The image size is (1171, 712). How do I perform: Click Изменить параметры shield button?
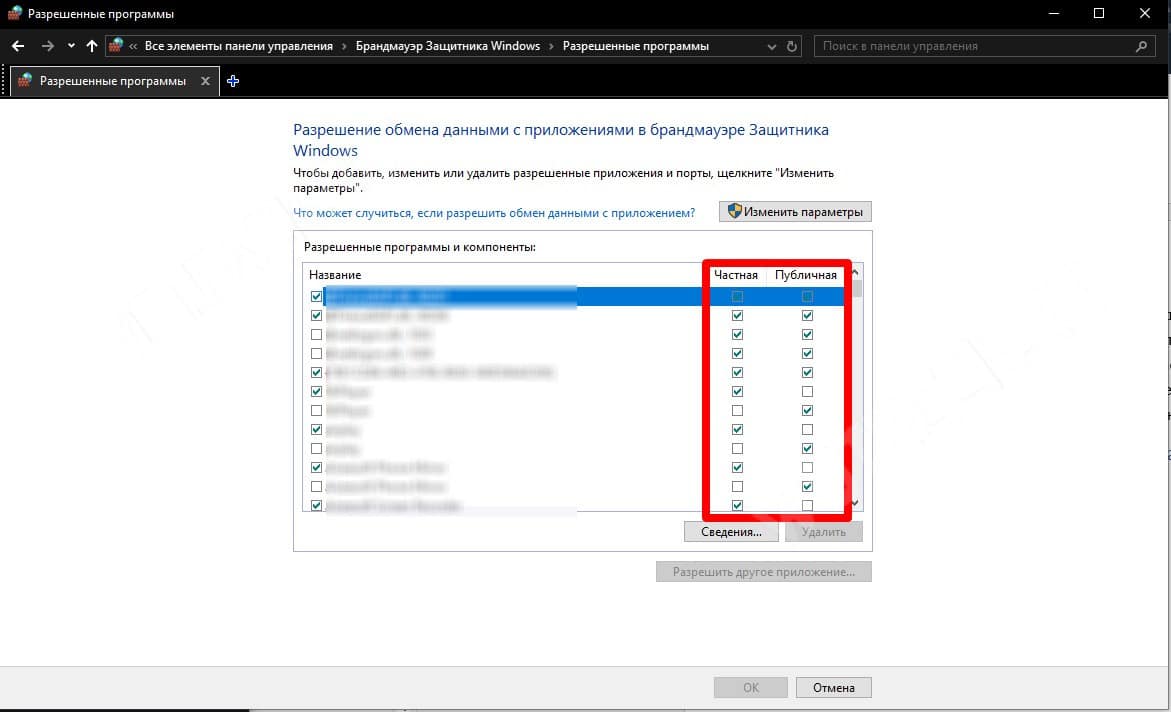795,212
